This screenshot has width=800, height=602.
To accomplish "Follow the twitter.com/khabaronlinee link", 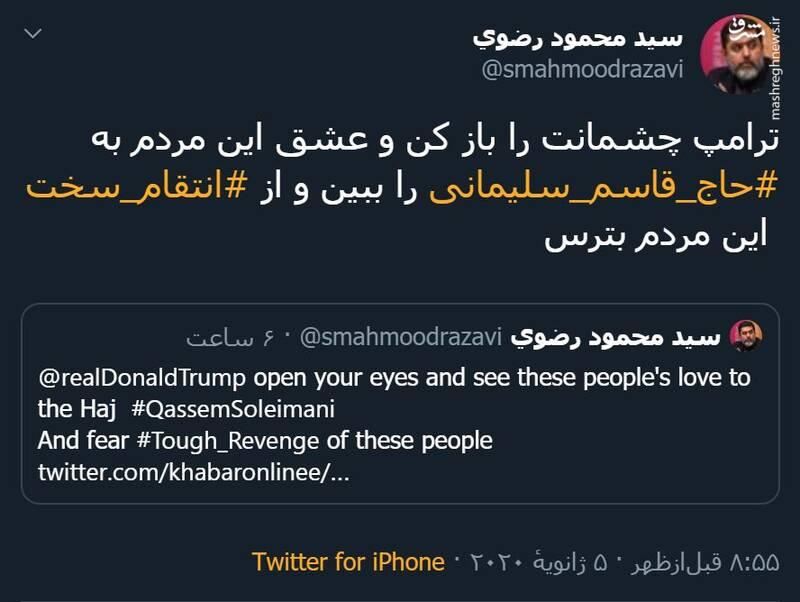I will tap(194, 471).
